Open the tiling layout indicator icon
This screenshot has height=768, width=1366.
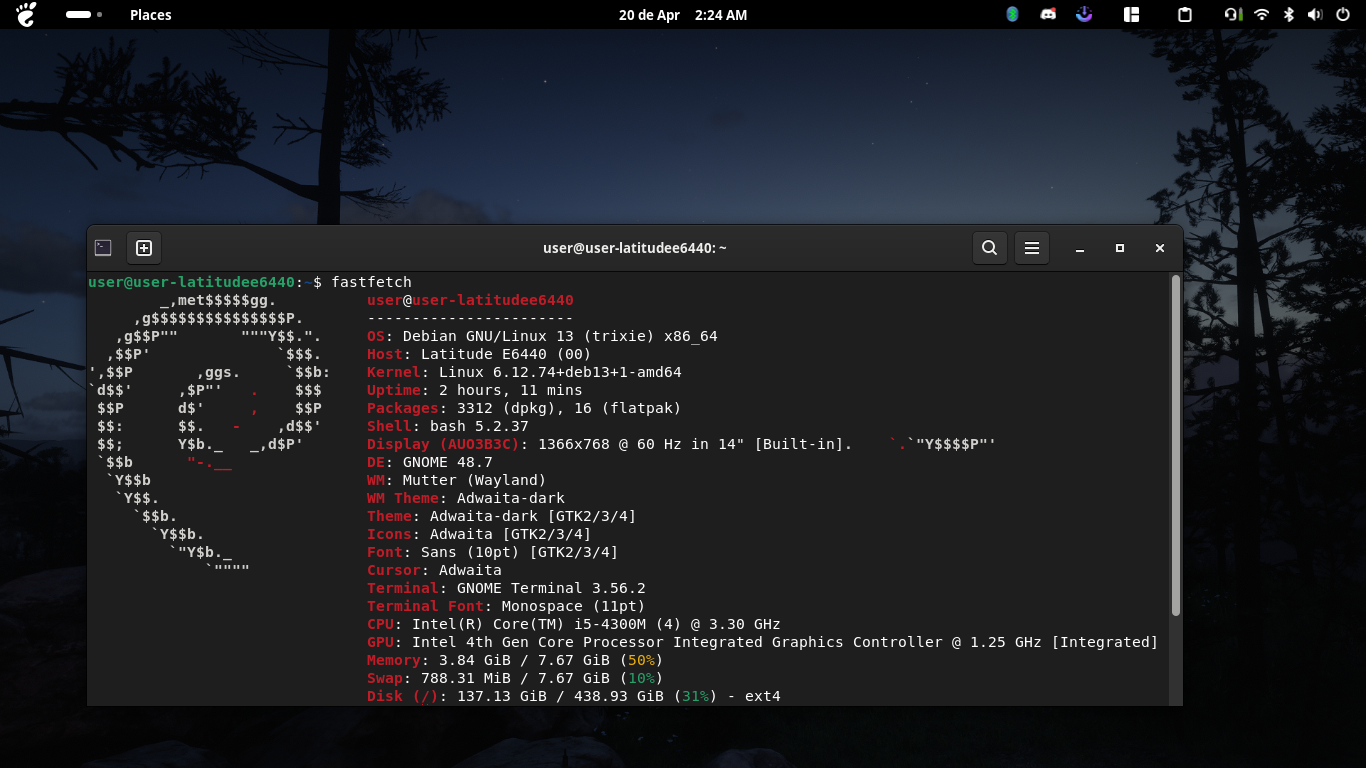[x=1132, y=15]
